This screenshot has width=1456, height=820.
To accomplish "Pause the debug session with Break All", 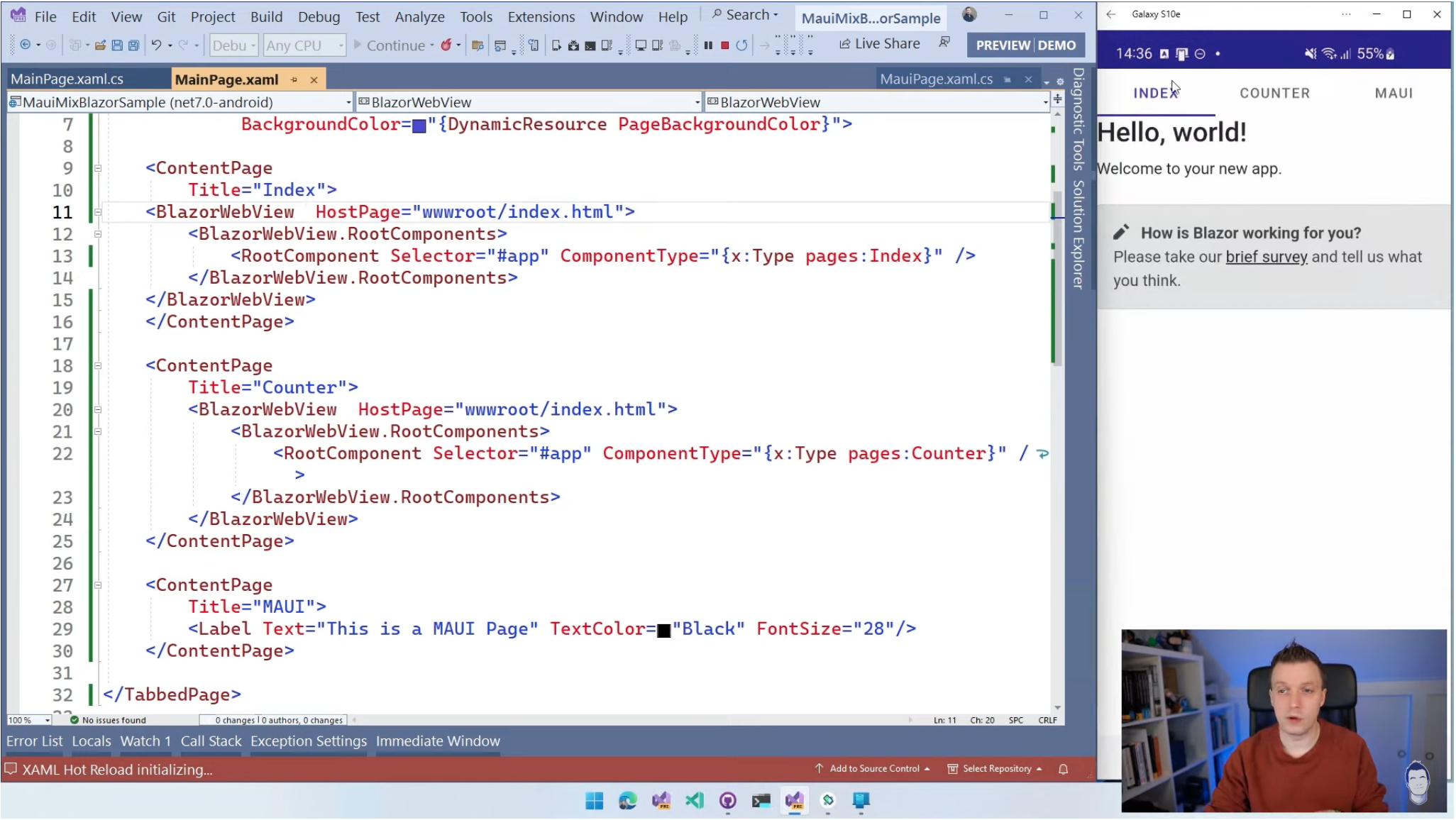I will coord(708,45).
